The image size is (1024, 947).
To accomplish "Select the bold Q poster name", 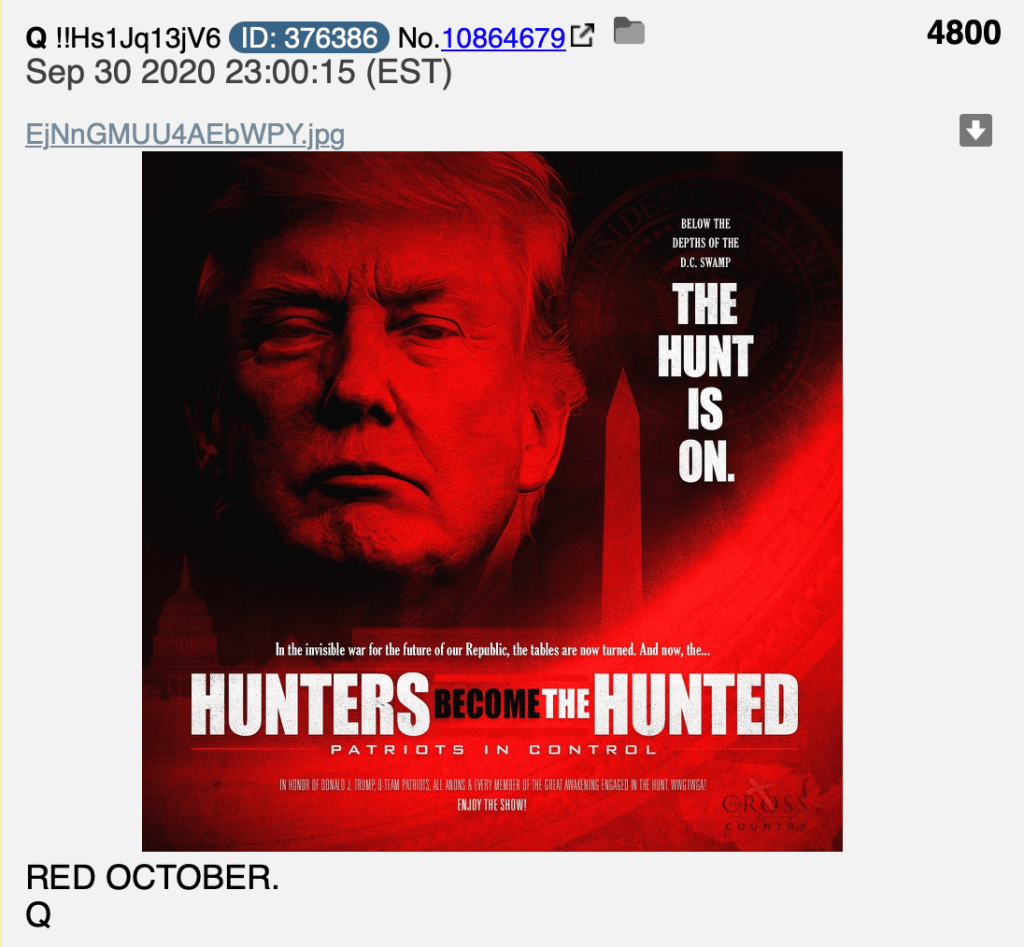I will point(36,39).
